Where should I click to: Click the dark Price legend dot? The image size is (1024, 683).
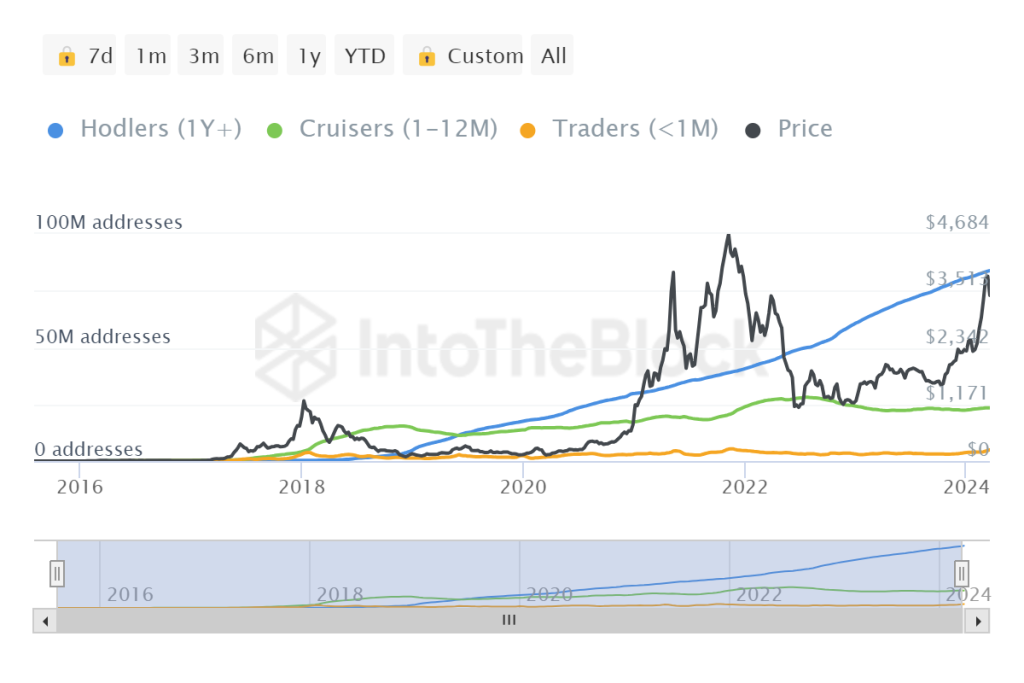coord(754,129)
